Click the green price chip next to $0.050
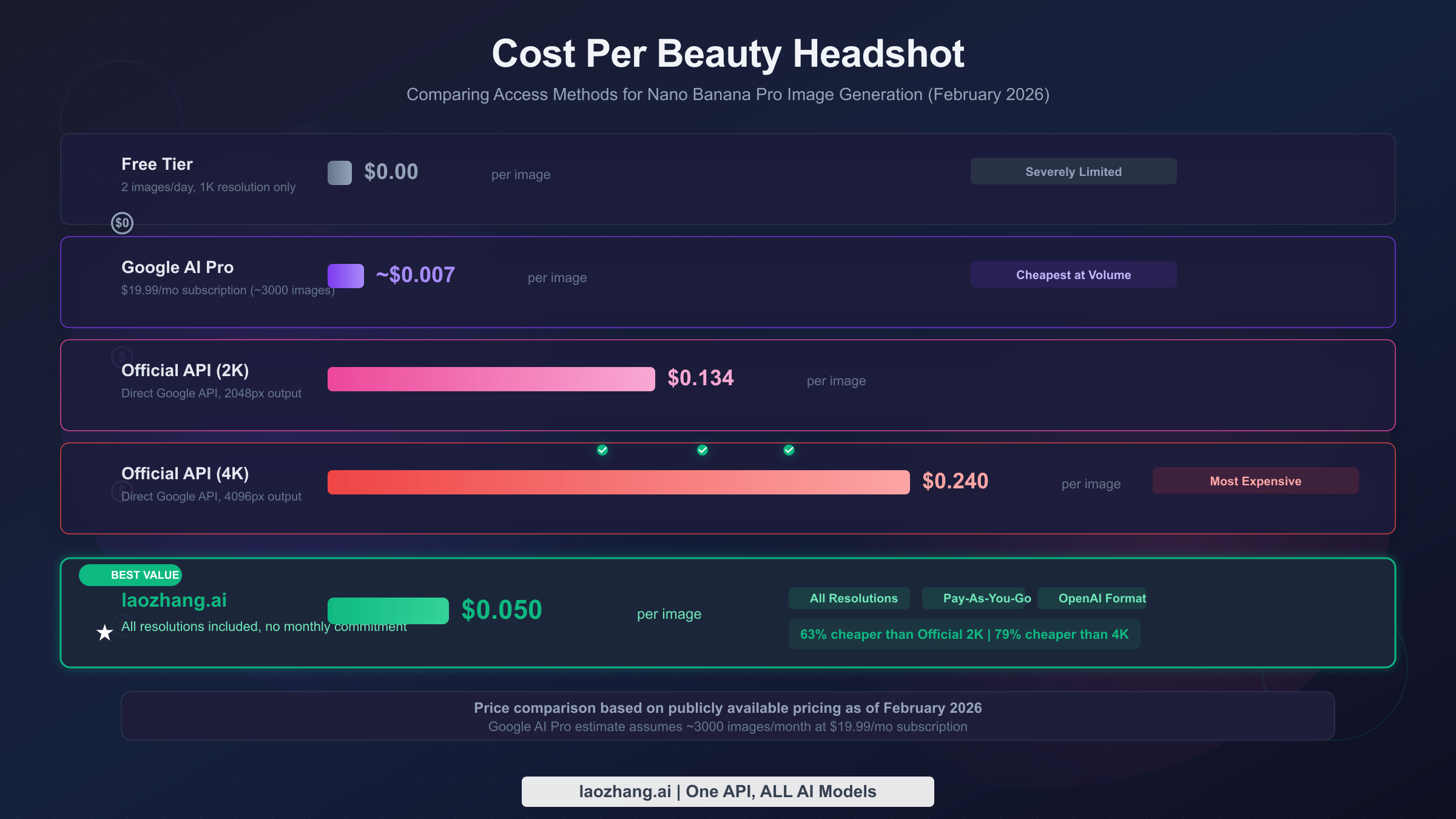The image size is (1456, 819). 388,610
